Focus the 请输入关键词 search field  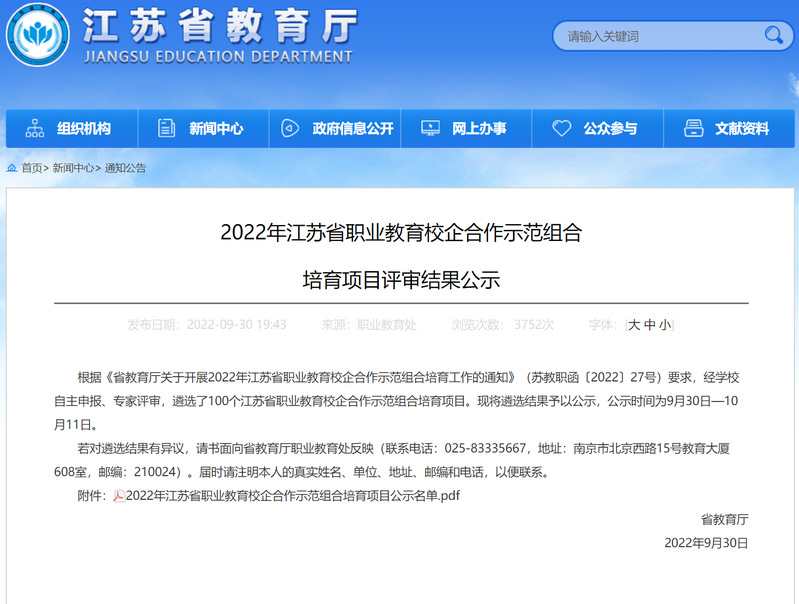point(655,37)
